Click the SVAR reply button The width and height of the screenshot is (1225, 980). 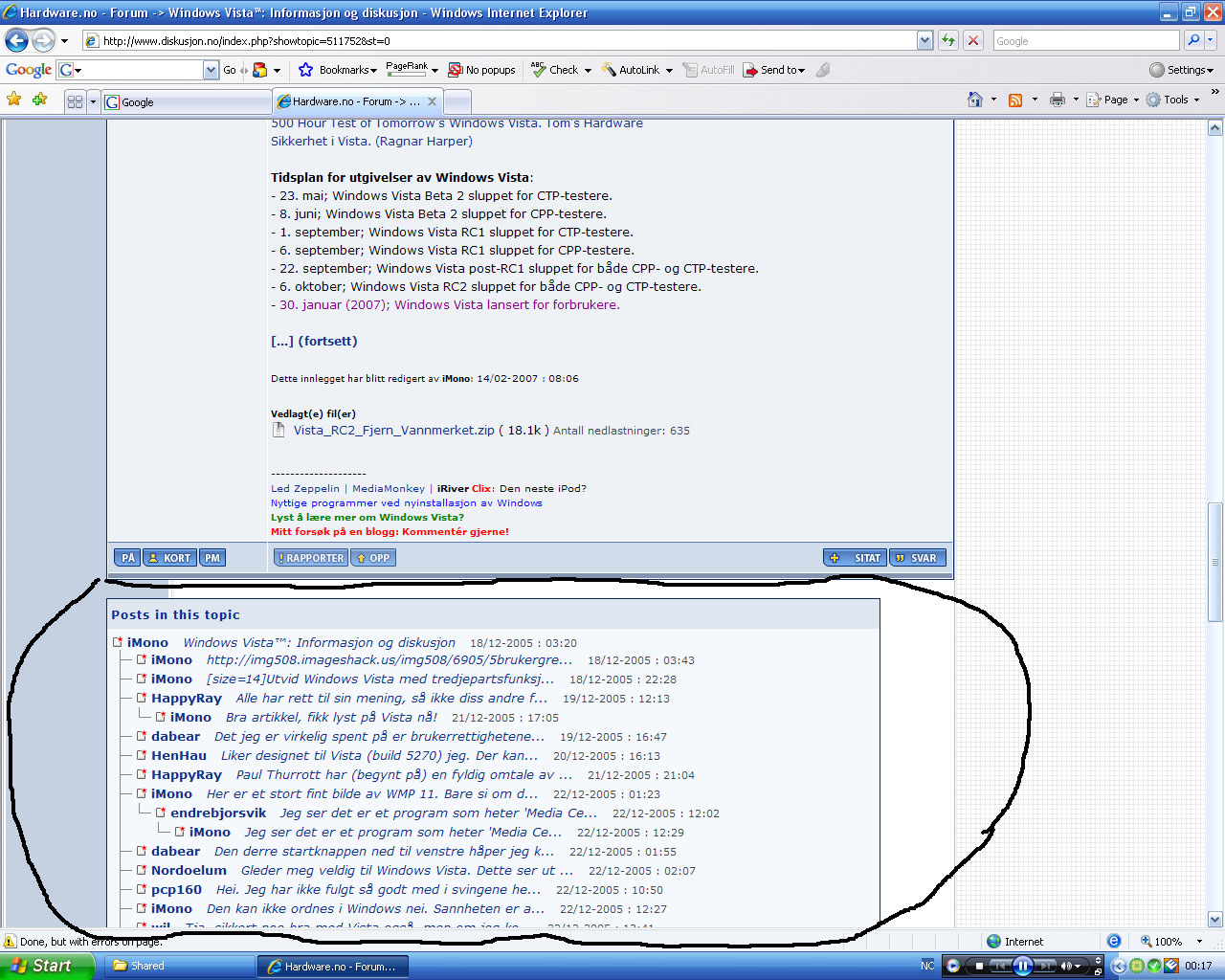[918, 558]
